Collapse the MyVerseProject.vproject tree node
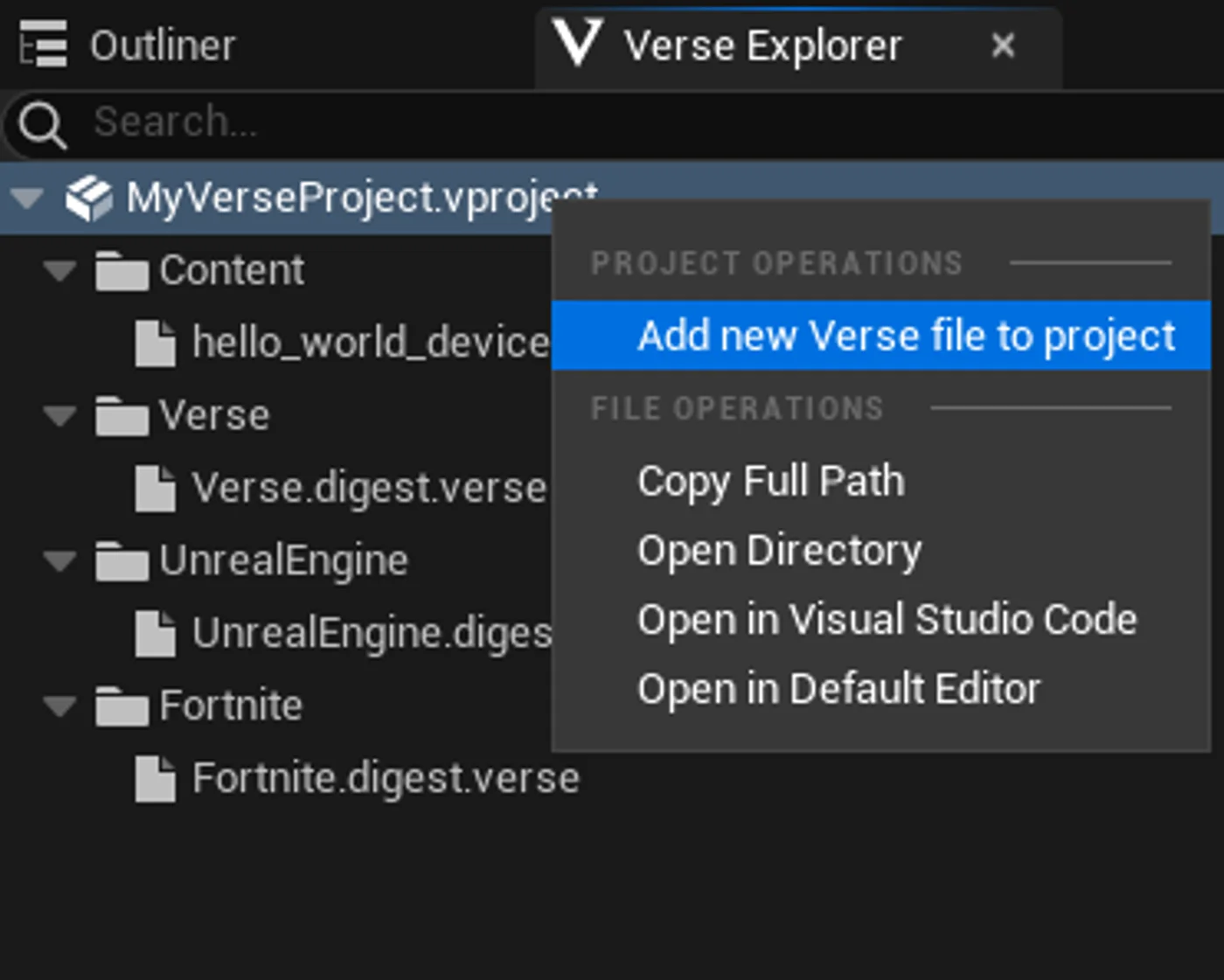 (x=27, y=198)
